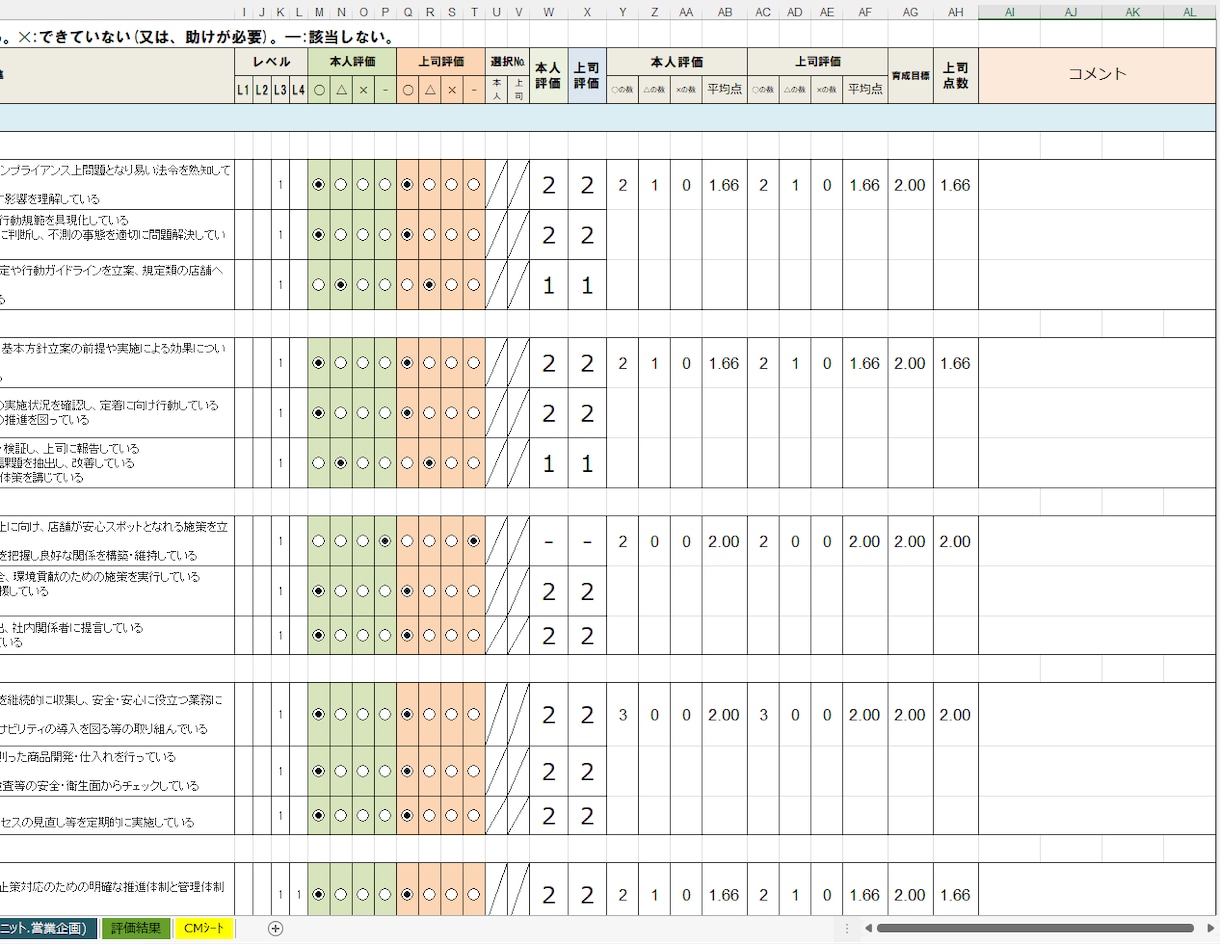Image resolution: width=1220 pixels, height=944 pixels.
Task: Open the CMシート sheet tab
Action: [x=205, y=928]
